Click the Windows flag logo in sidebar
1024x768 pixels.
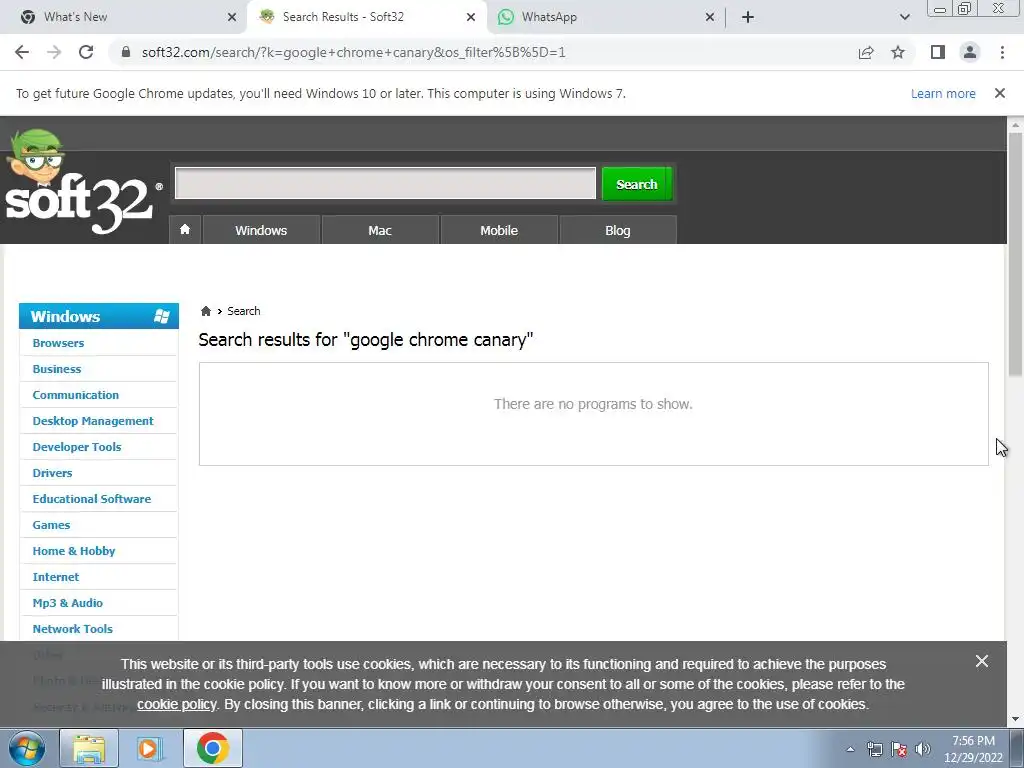[161, 317]
